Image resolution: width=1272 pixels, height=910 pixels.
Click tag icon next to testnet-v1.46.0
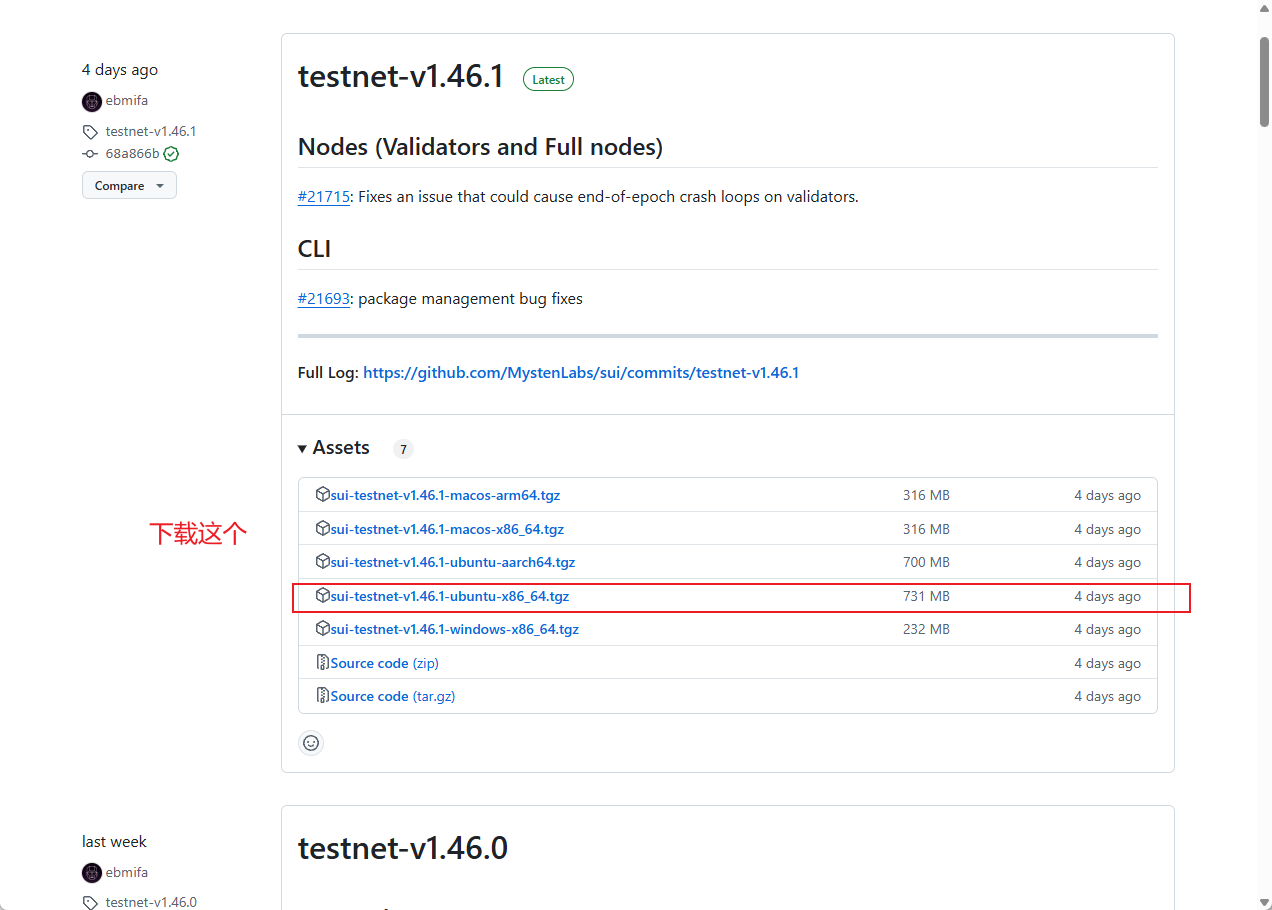[90, 903]
